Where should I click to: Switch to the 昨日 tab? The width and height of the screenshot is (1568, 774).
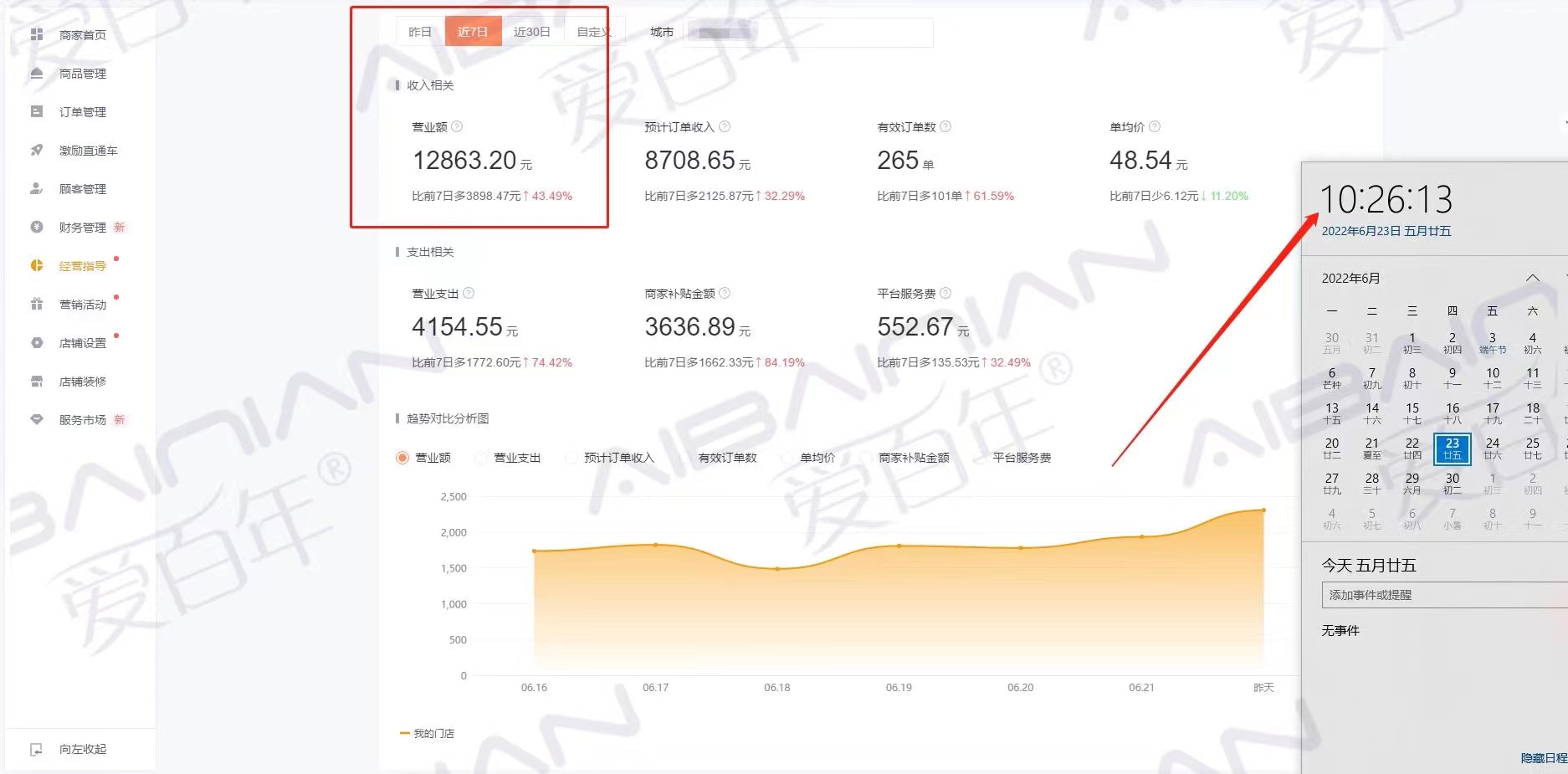420,32
